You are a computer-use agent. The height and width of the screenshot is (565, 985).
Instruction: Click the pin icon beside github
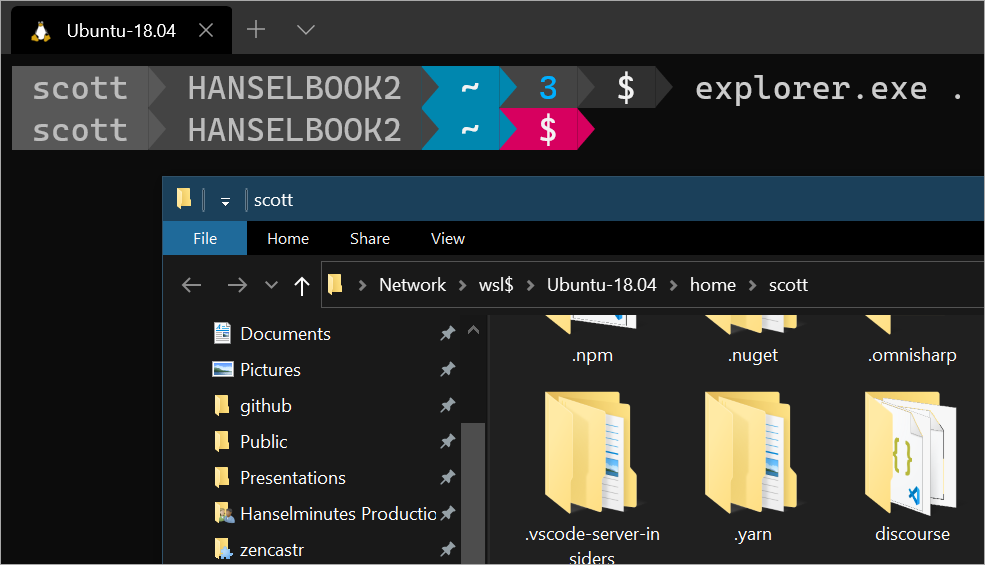[447, 405]
